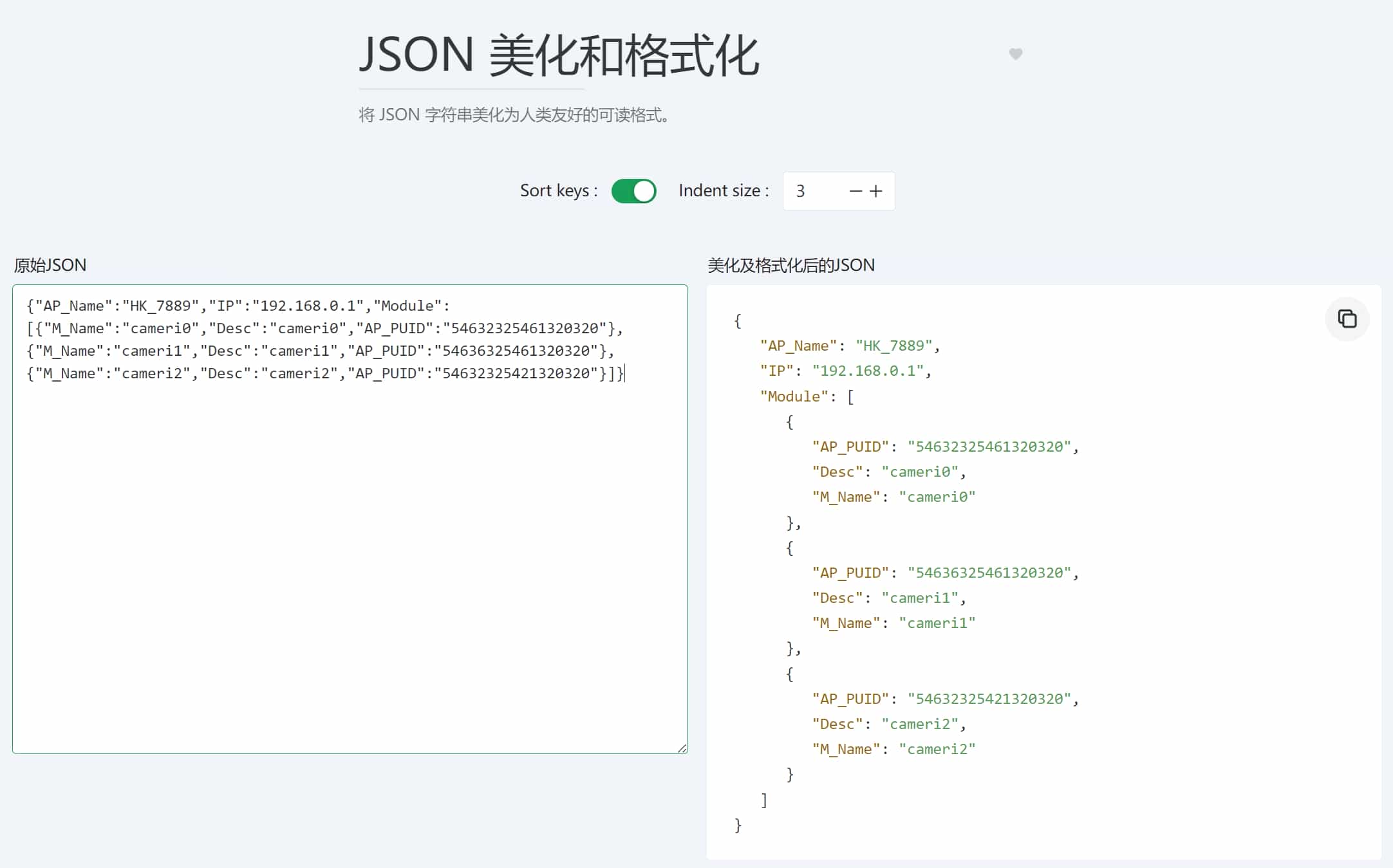Click the "Module" key in output
Screen dimensions: 1393x868
pos(794,396)
